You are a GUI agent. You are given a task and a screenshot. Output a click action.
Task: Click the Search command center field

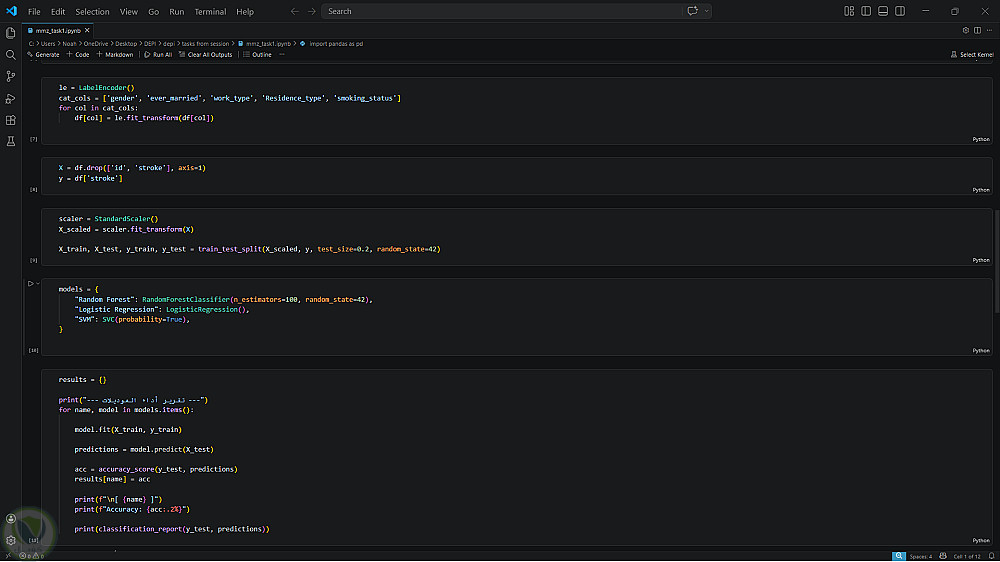point(500,11)
